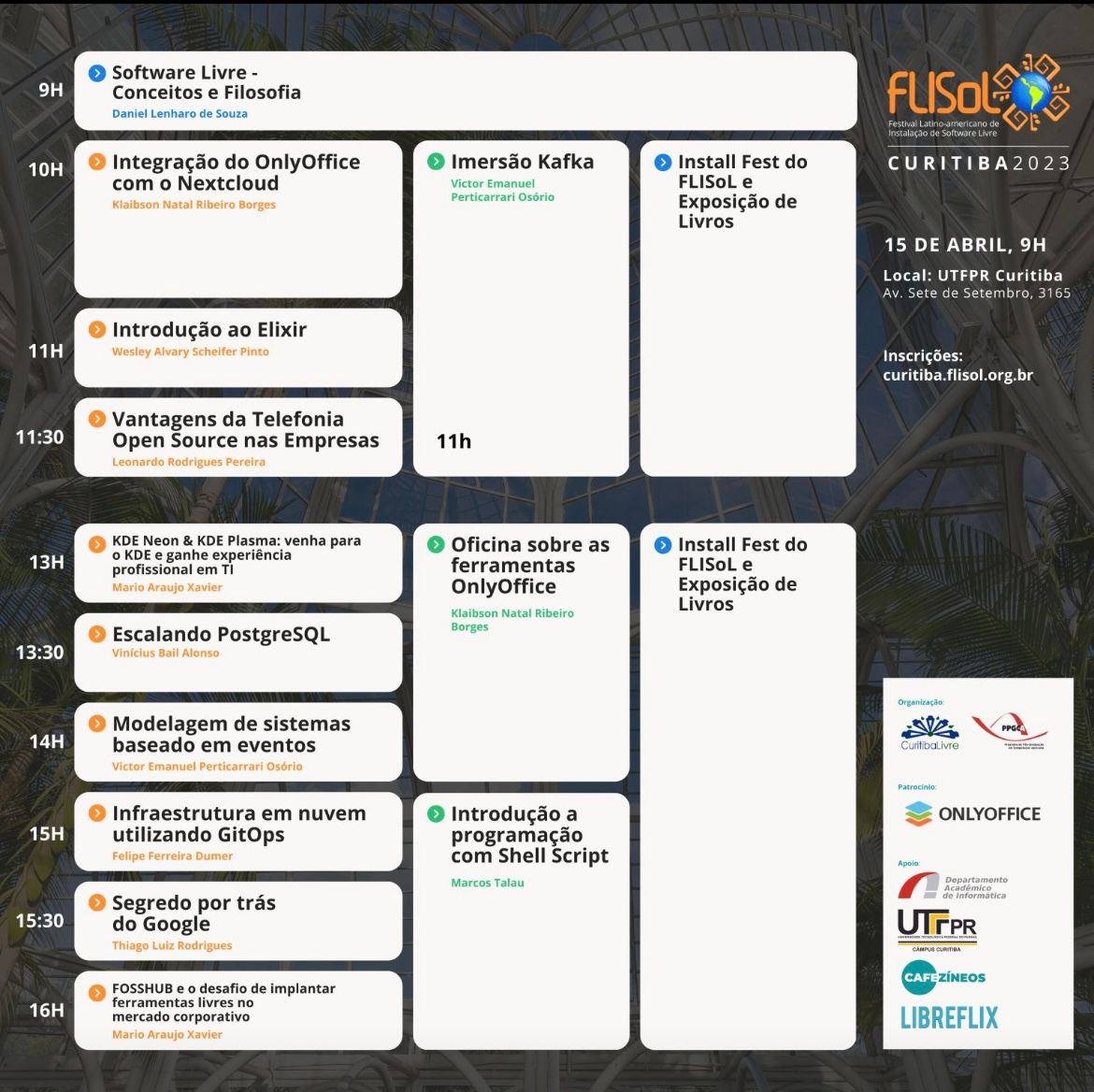Select the PPGCA logo under Organização
Image resolution: width=1094 pixels, height=1092 pixels.
click(1010, 730)
